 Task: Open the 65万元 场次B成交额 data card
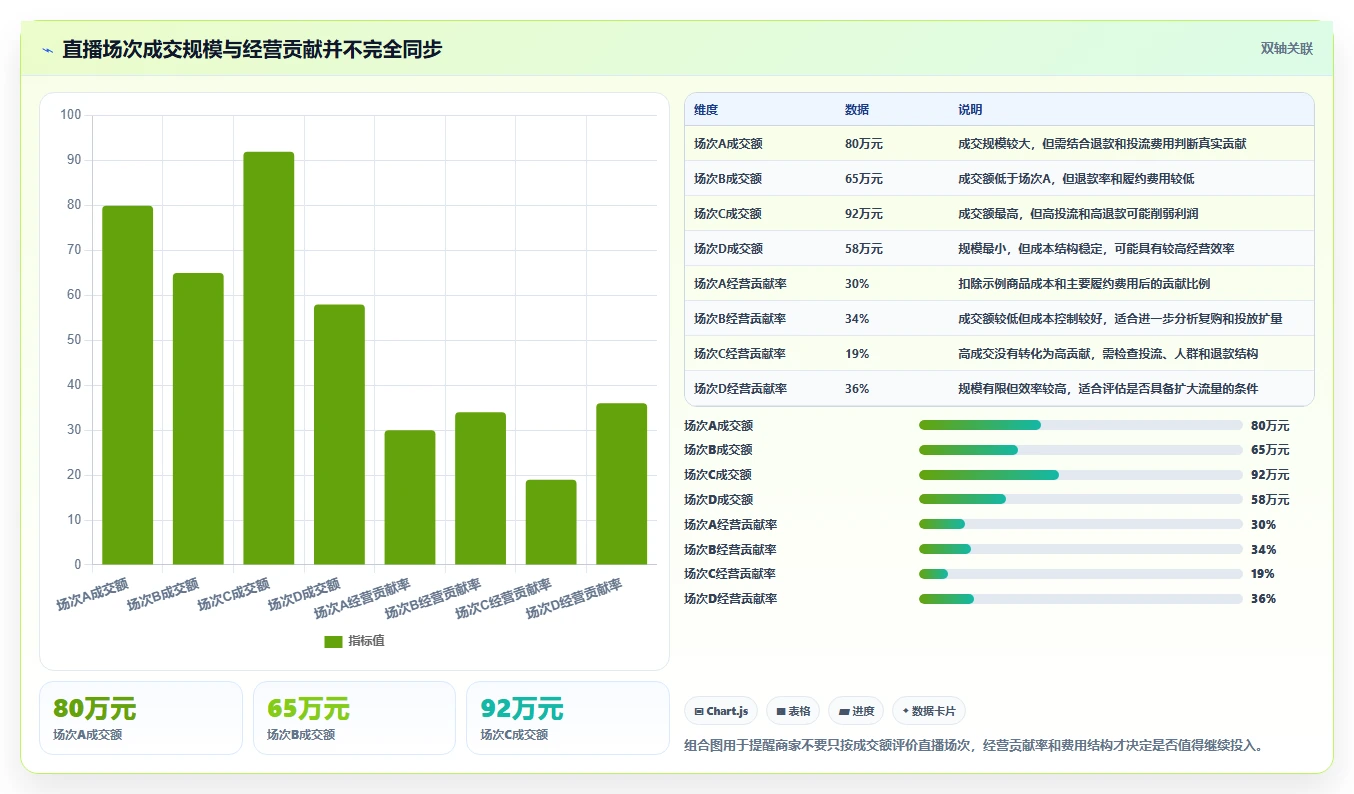coord(354,718)
